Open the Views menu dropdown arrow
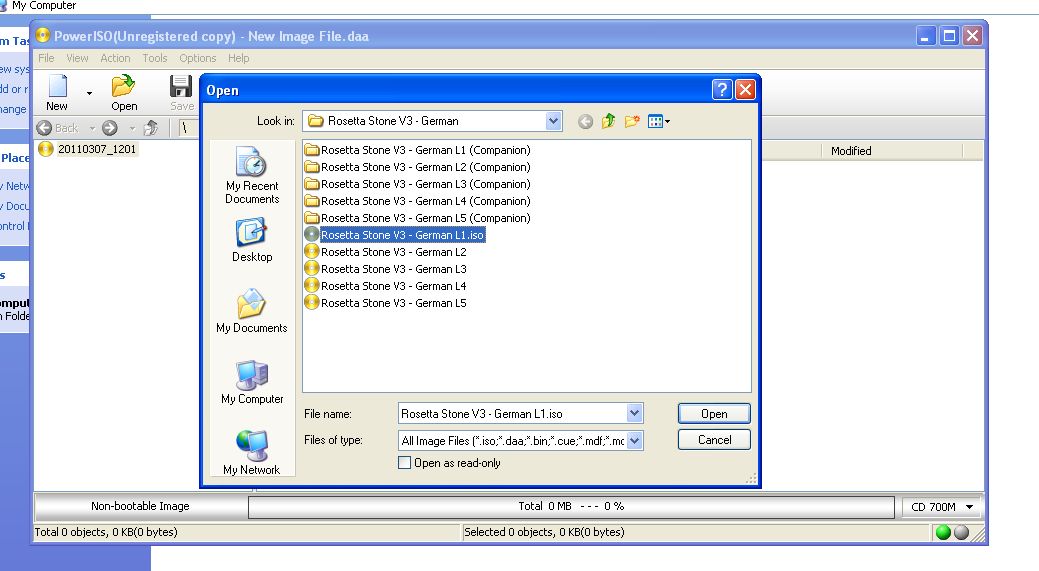Viewport: 1039px width, 571px height. coord(668,122)
